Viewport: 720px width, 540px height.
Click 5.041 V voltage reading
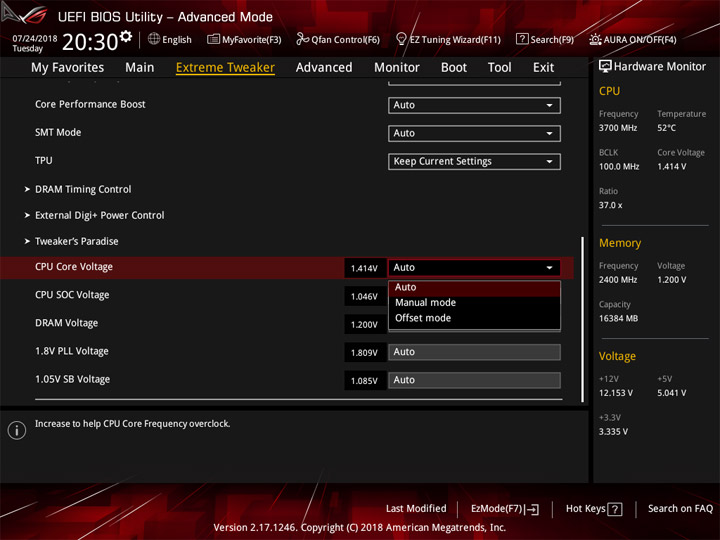point(671,393)
